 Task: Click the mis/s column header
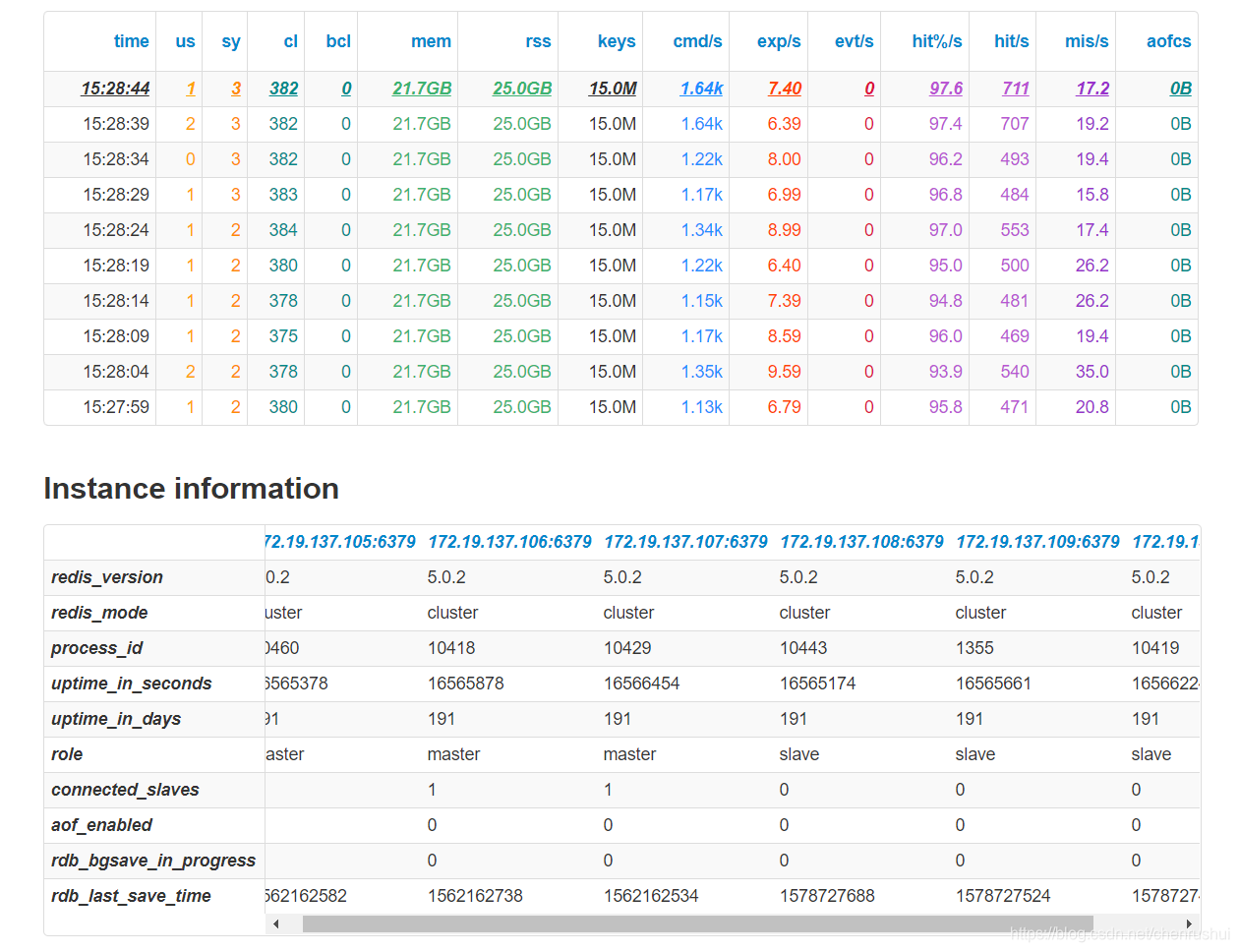(x=1087, y=41)
